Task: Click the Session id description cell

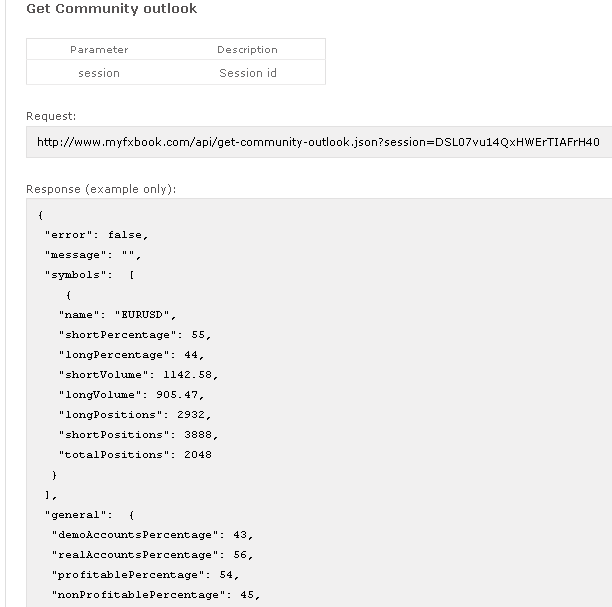Action: [x=248, y=73]
